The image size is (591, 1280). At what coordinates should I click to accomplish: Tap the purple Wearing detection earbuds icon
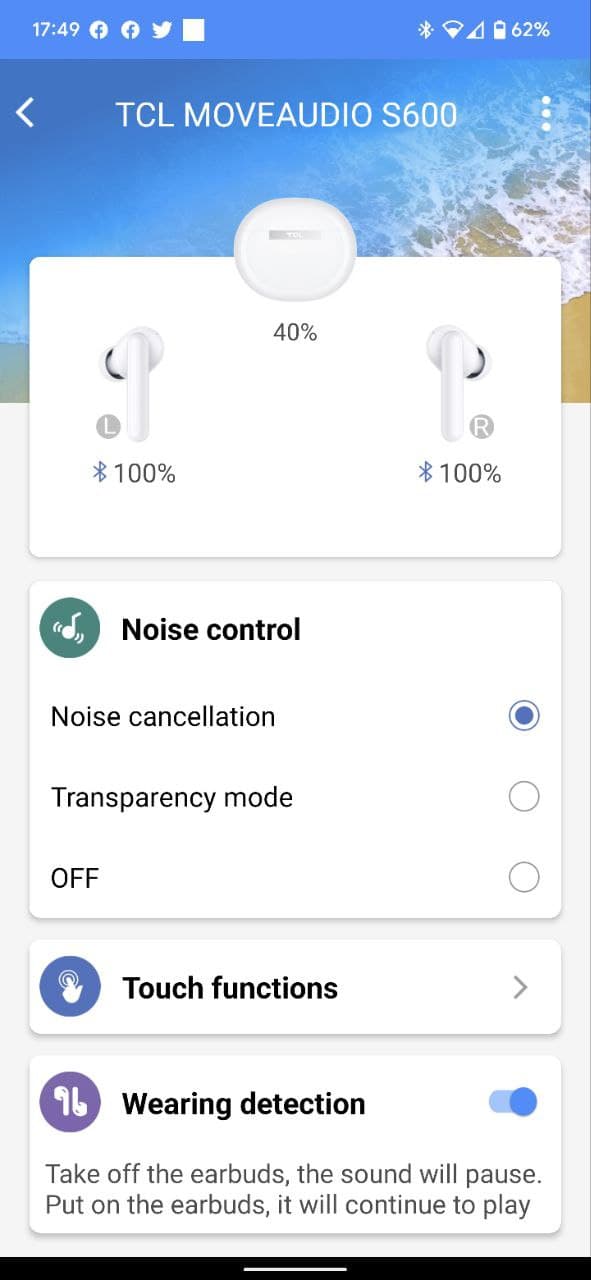[x=70, y=1103]
